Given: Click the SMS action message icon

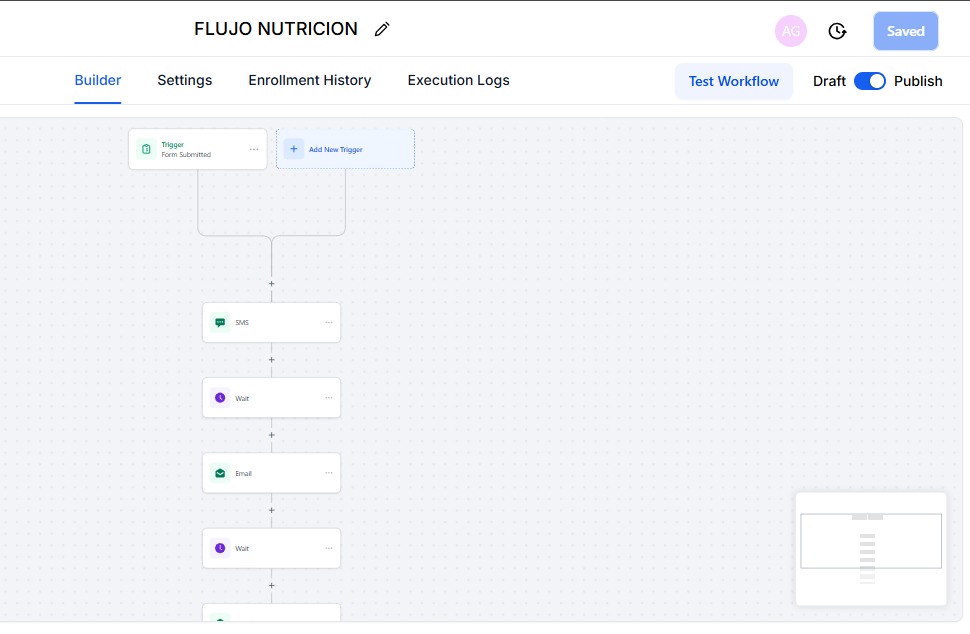Looking at the screenshot, I should click(220, 323).
